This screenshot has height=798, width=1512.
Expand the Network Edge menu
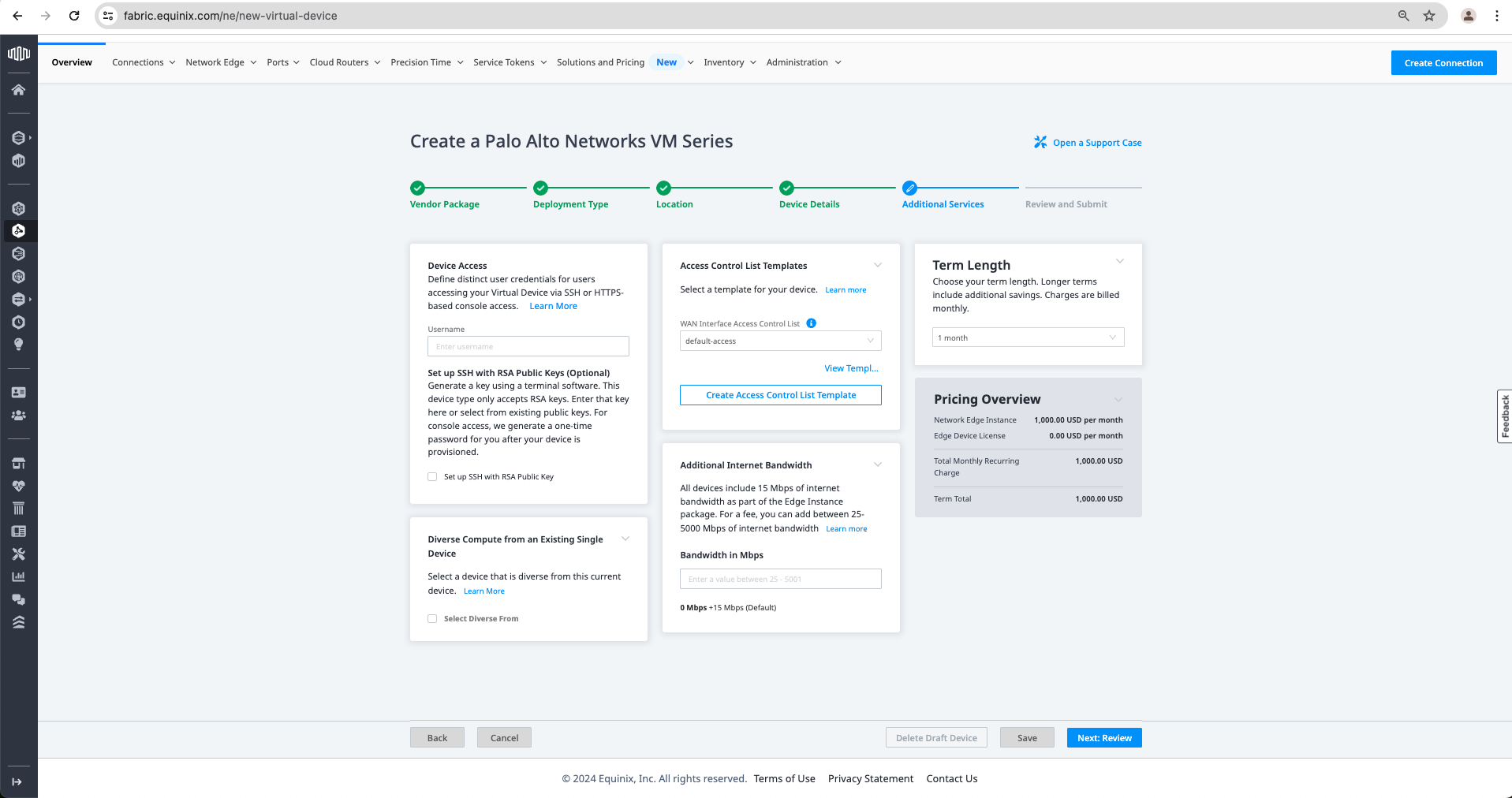point(221,62)
